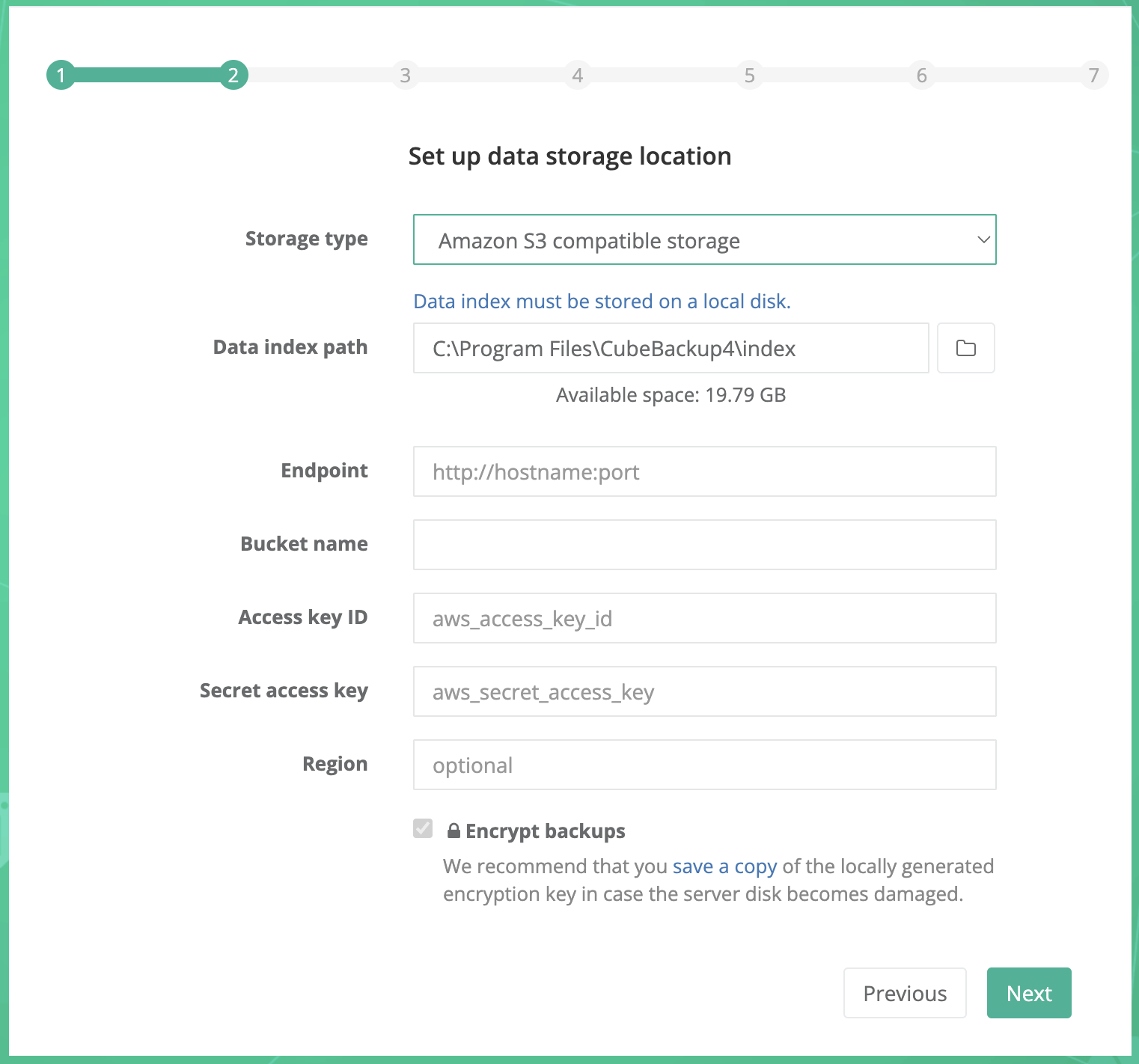Go back with the Previous button
Screen dimensions: 1139x1064
pyautogui.click(x=904, y=993)
